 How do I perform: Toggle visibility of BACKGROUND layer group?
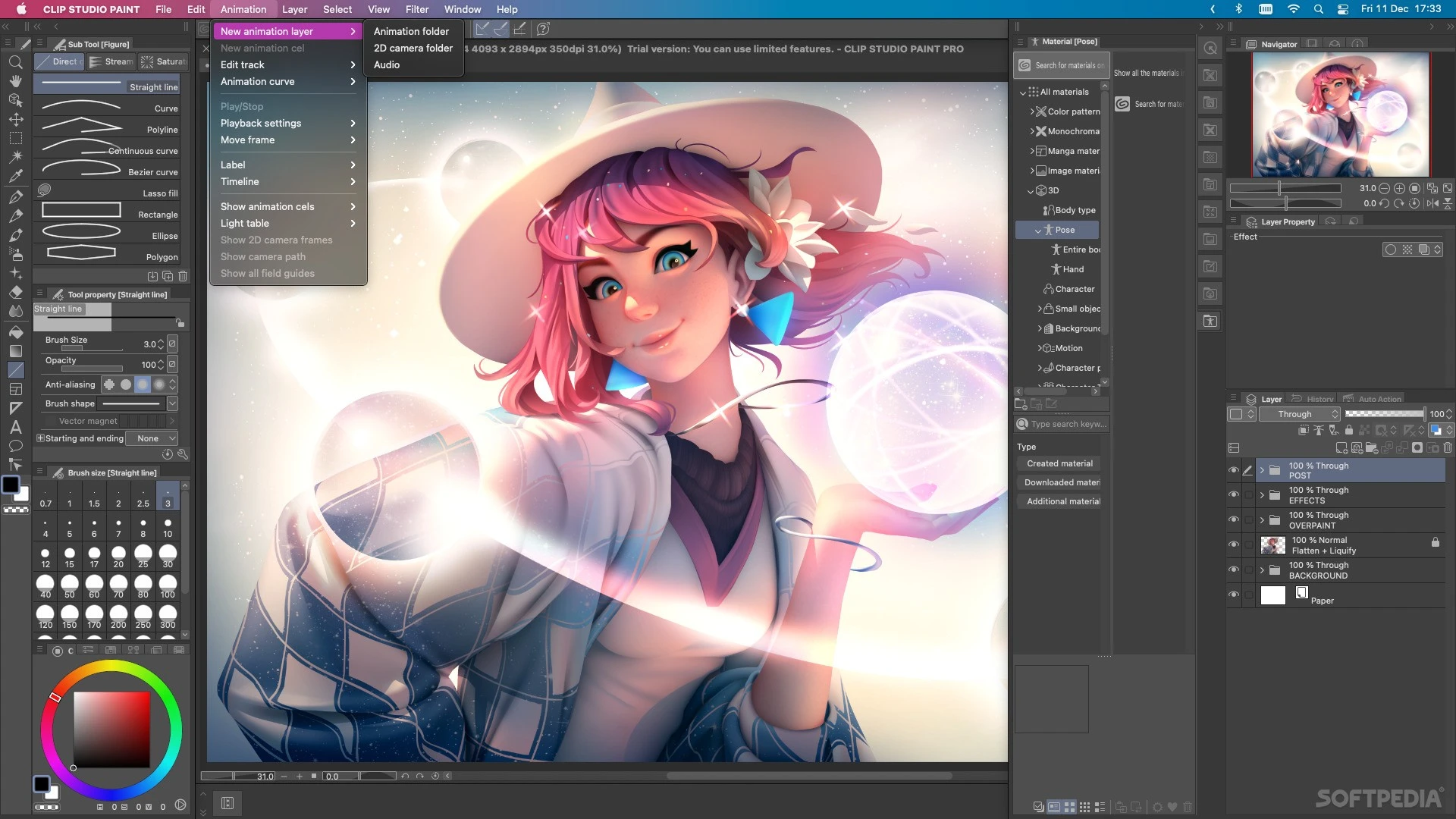click(1233, 569)
